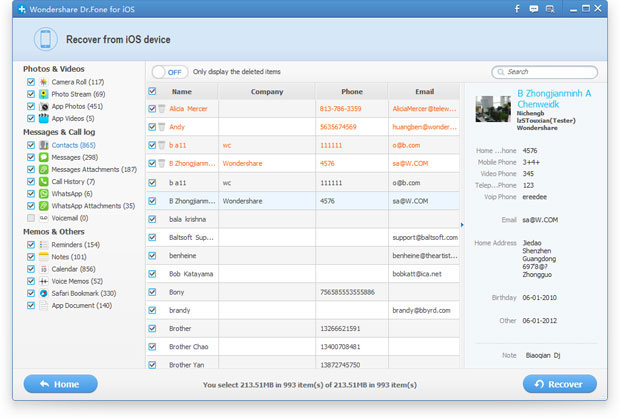
Task: Select the Calendar category in sidebar
Action: tap(74, 269)
